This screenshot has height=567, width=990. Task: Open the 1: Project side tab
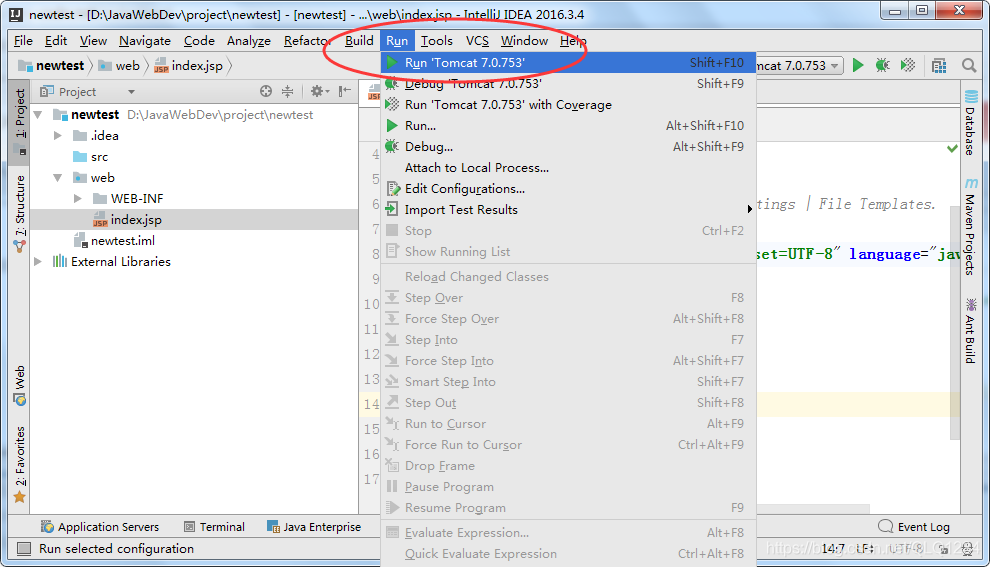20,121
